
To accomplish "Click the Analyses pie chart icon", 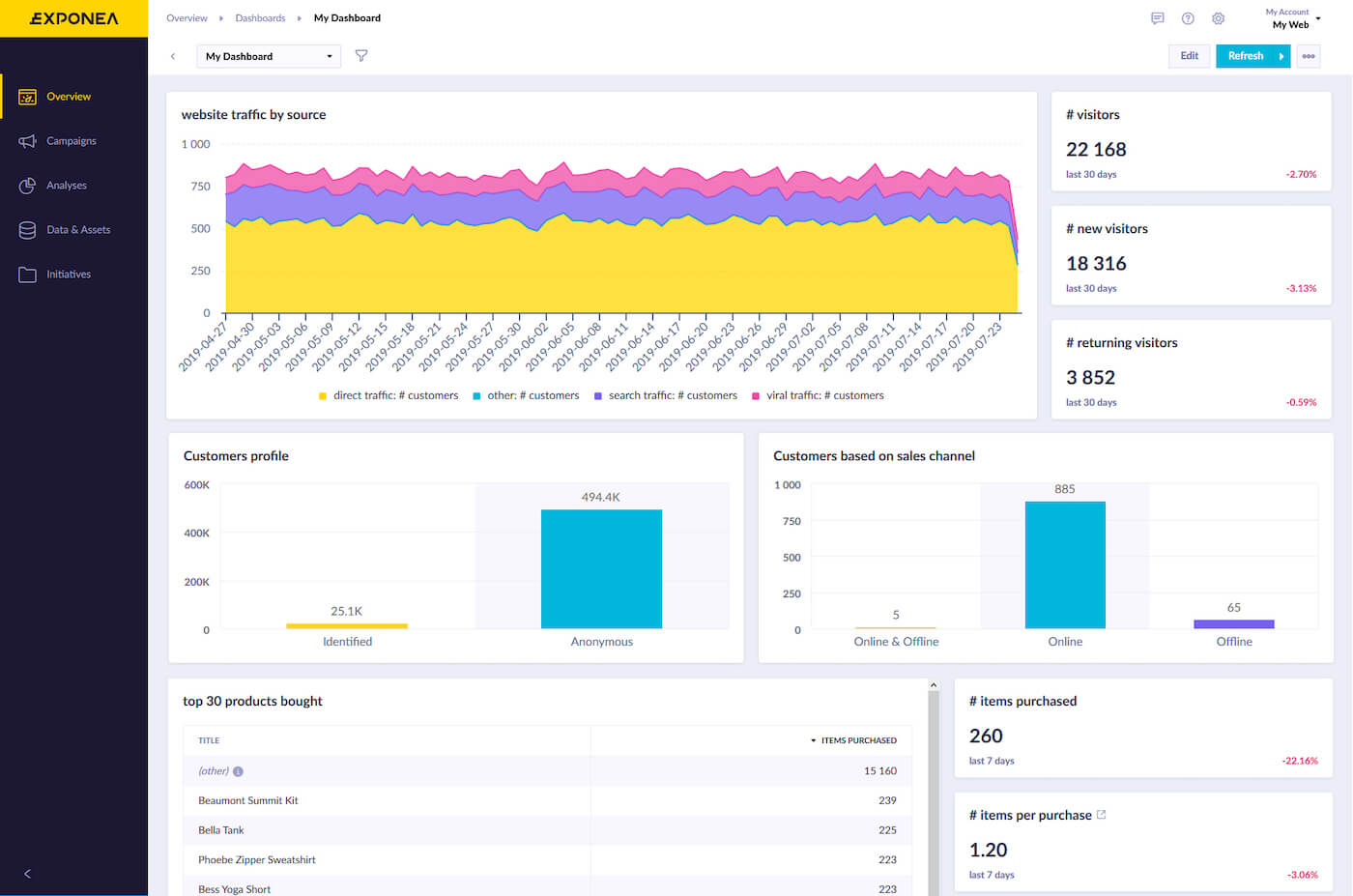I will [27, 186].
